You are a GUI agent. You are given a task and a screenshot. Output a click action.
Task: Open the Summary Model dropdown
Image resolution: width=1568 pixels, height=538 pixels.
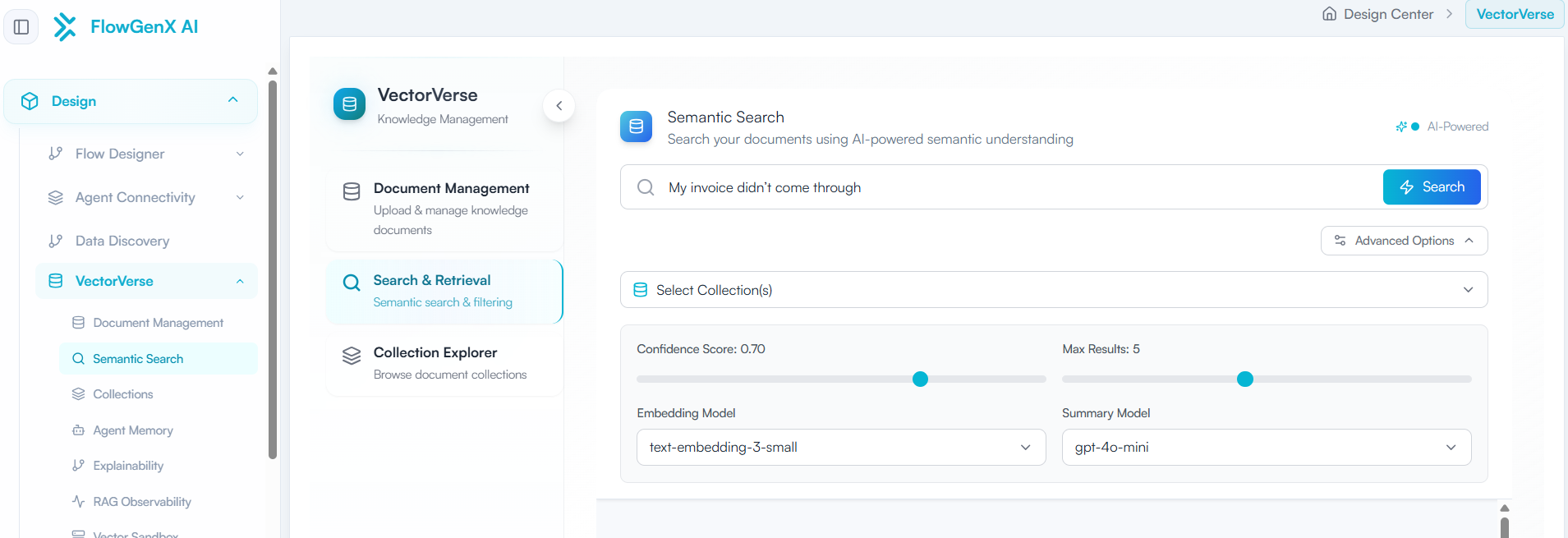coord(1266,448)
